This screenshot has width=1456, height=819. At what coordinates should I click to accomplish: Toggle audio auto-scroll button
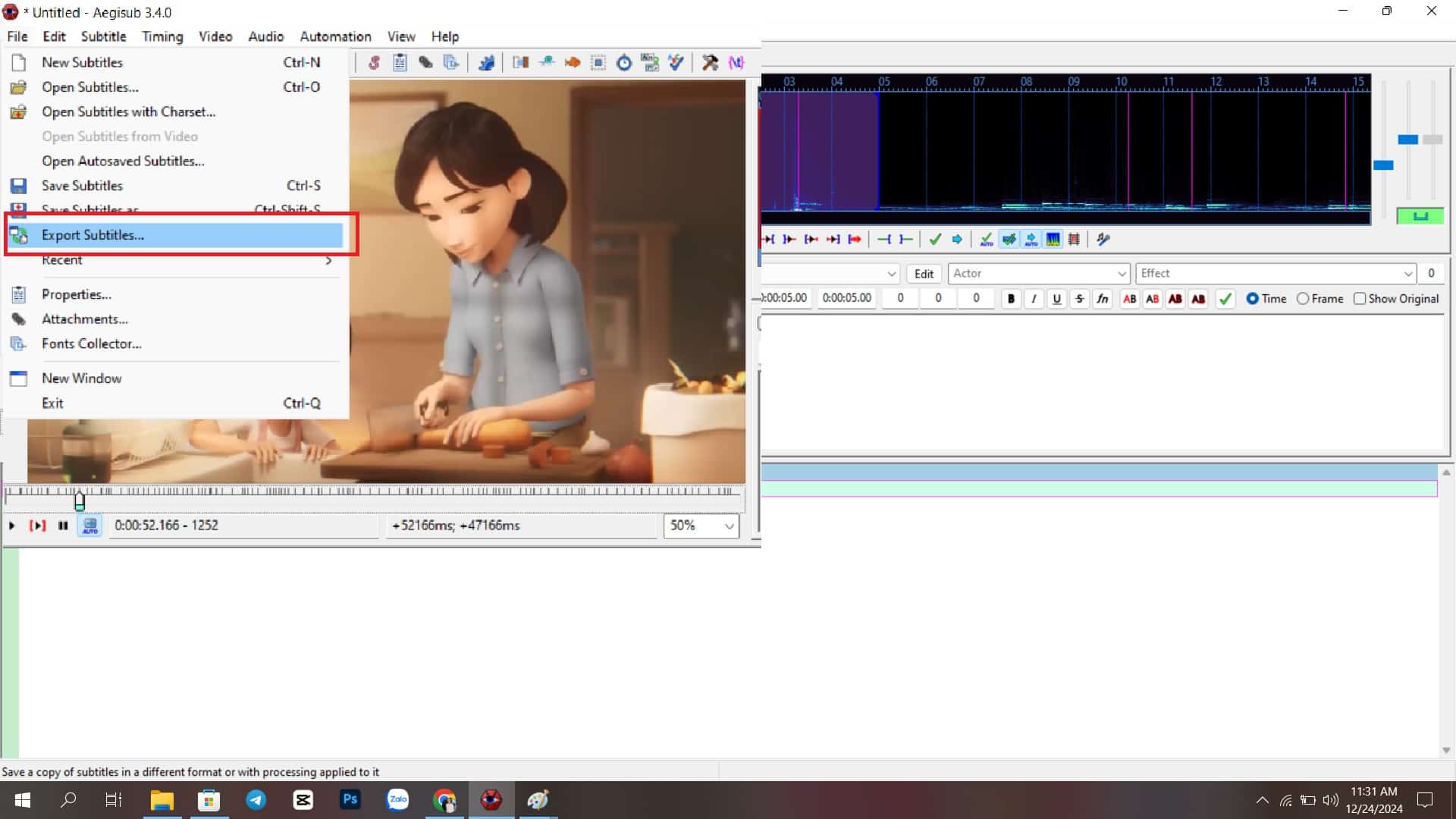point(1031,240)
